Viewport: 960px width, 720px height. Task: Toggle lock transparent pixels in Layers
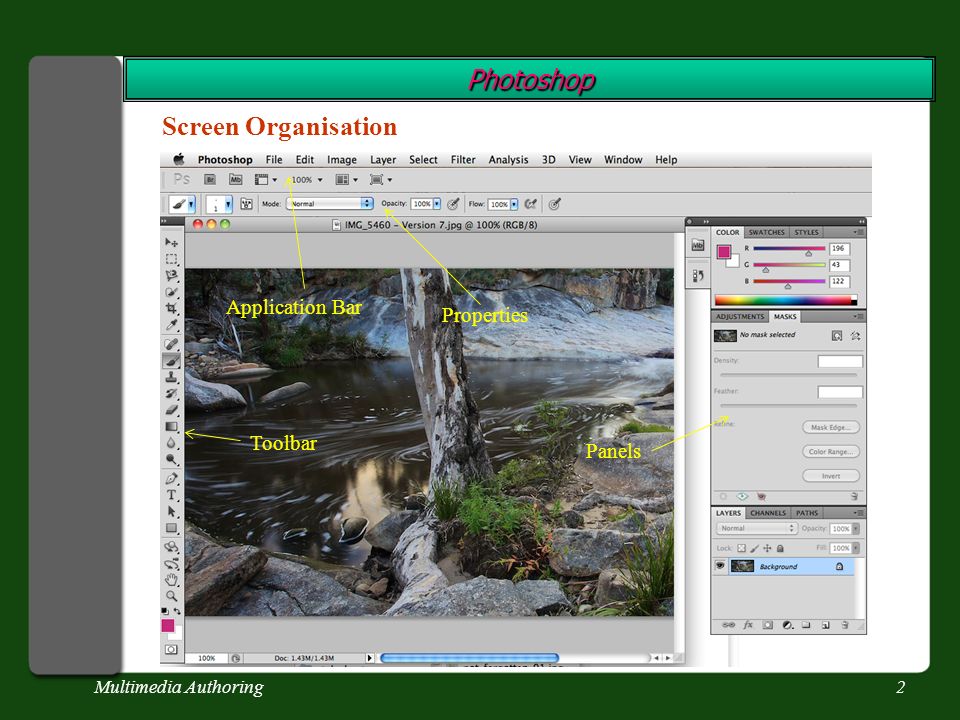point(741,548)
